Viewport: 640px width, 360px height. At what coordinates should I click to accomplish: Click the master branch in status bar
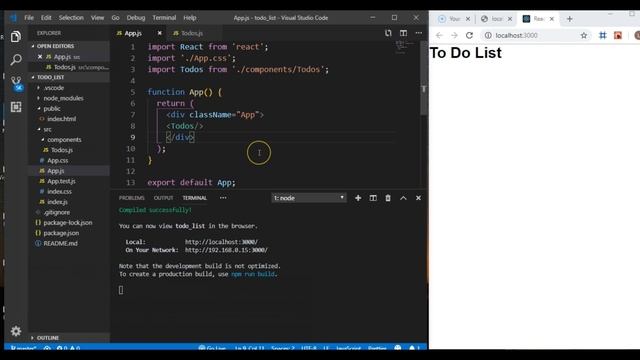tap(23, 348)
